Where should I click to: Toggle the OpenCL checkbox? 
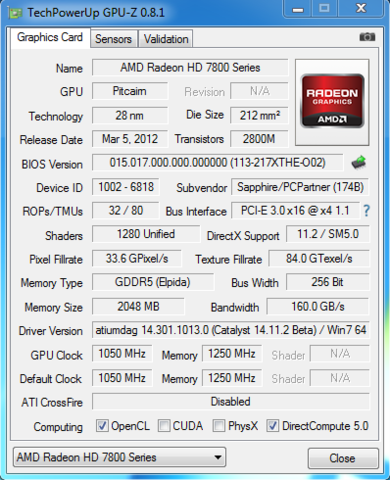point(102,426)
